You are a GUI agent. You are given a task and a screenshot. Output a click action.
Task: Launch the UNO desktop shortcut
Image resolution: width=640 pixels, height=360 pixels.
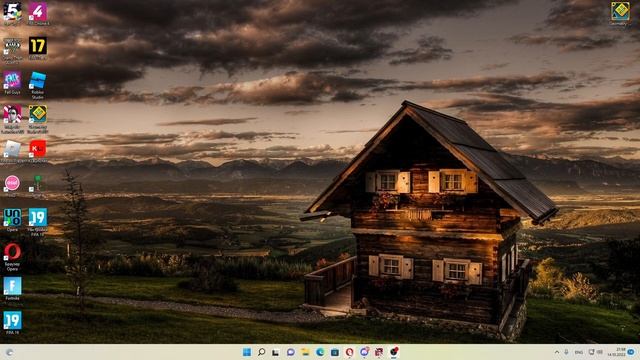(x=12, y=218)
